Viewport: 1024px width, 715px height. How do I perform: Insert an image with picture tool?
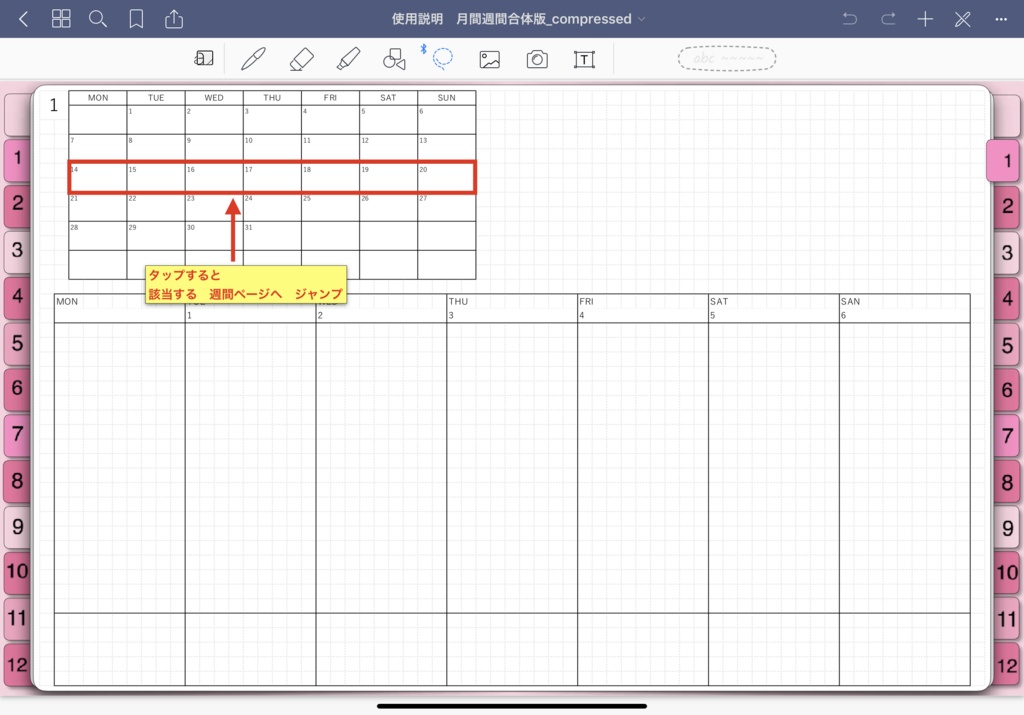490,59
